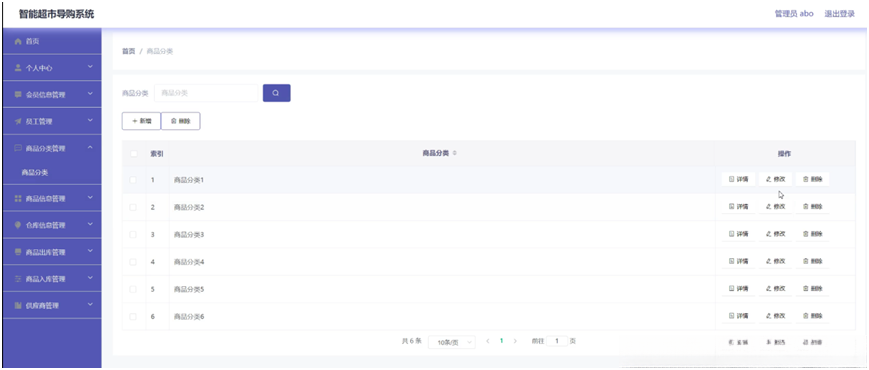Expand the 商品出库管理 menu chevron

tap(90, 251)
